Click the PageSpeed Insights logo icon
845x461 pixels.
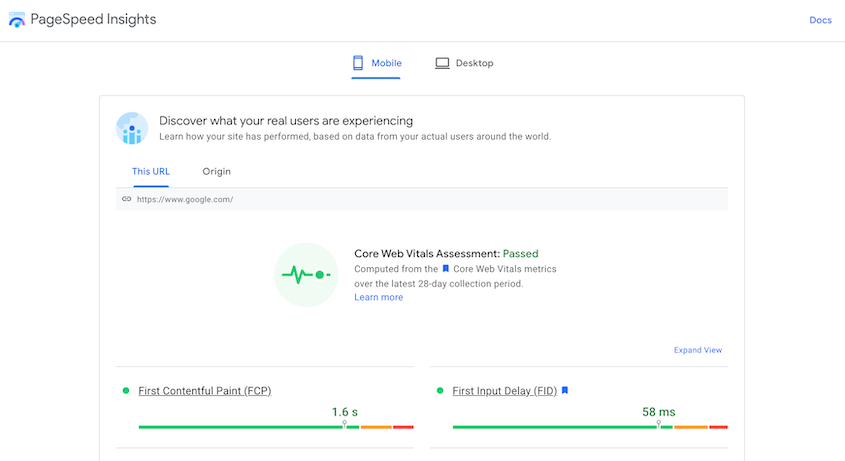click(x=17, y=20)
